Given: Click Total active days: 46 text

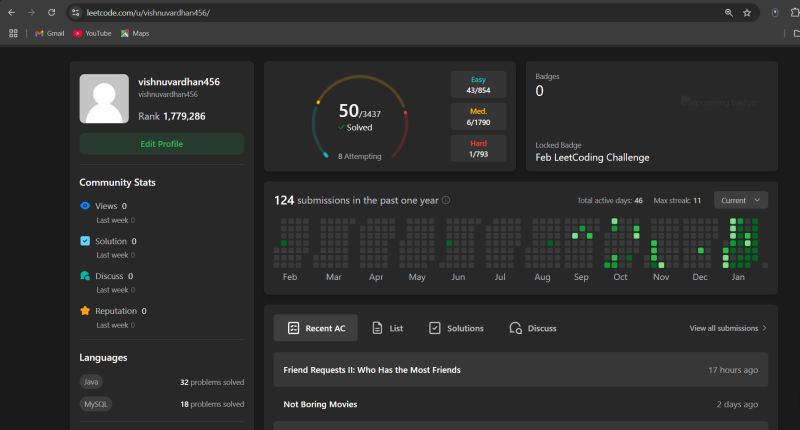Looking at the screenshot, I should point(610,200).
